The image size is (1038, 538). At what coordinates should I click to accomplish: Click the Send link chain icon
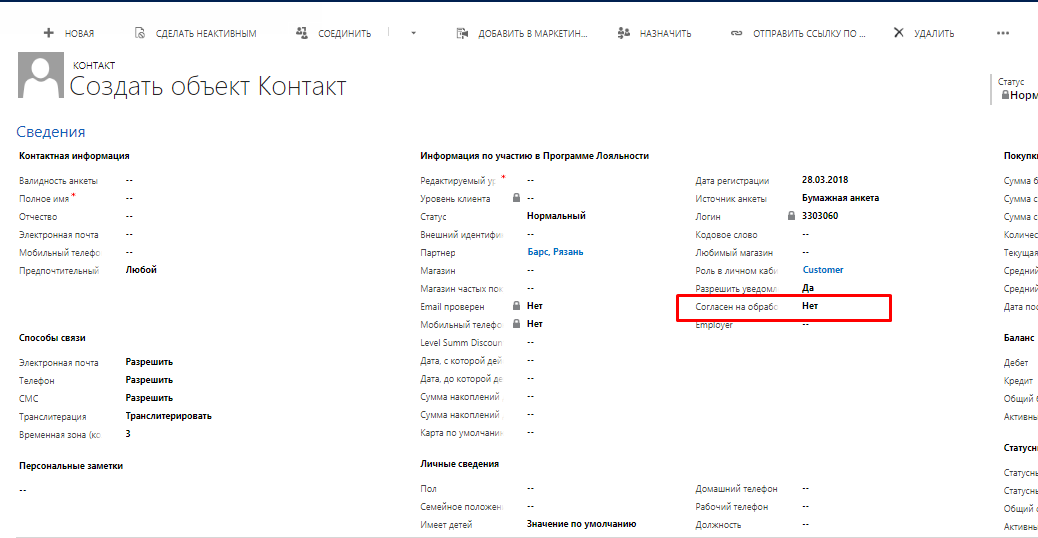(x=736, y=33)
